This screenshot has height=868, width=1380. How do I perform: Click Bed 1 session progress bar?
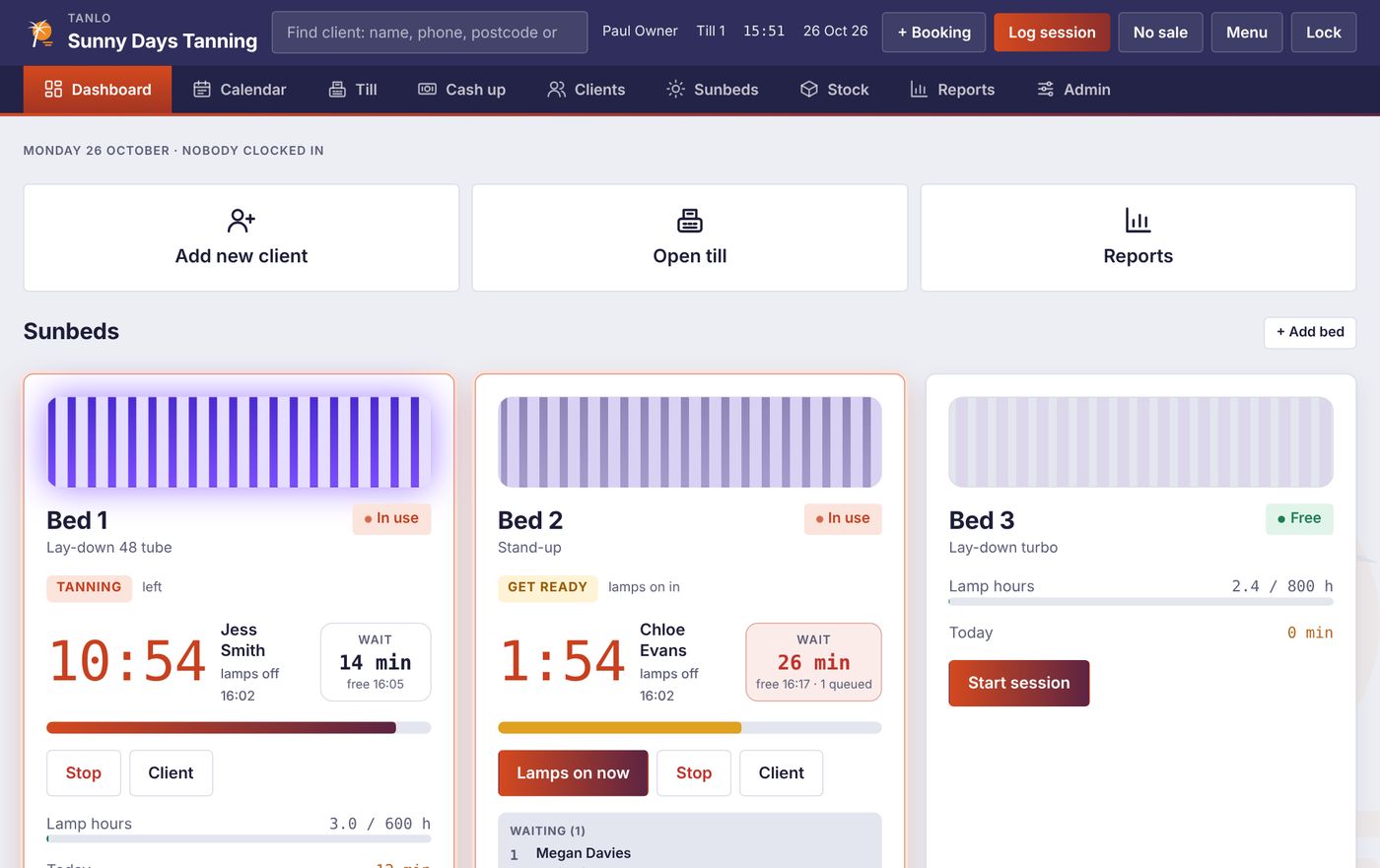coord(239,728)
